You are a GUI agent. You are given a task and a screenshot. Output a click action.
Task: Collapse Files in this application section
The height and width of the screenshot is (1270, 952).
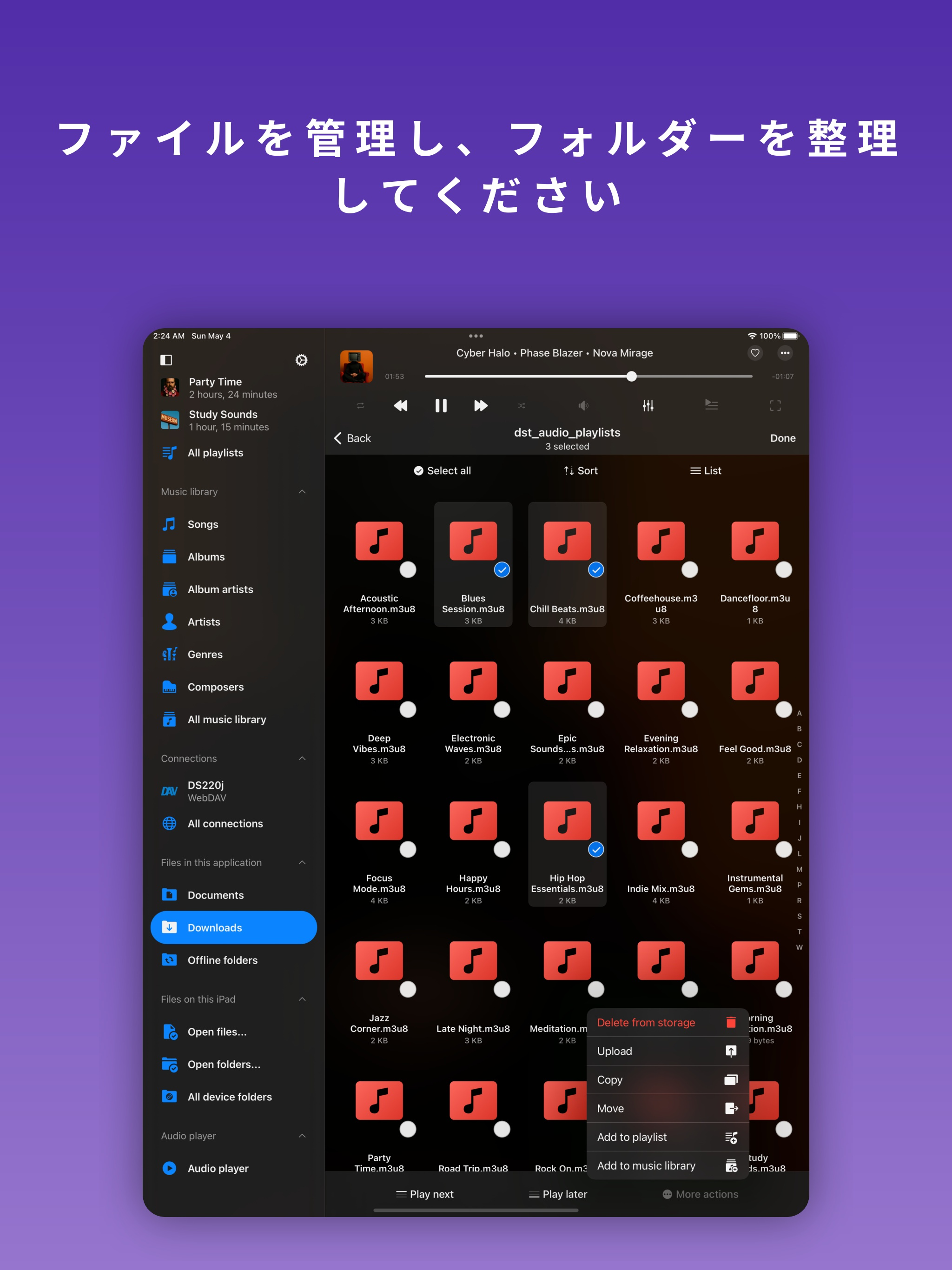click(x=302, y=862)
